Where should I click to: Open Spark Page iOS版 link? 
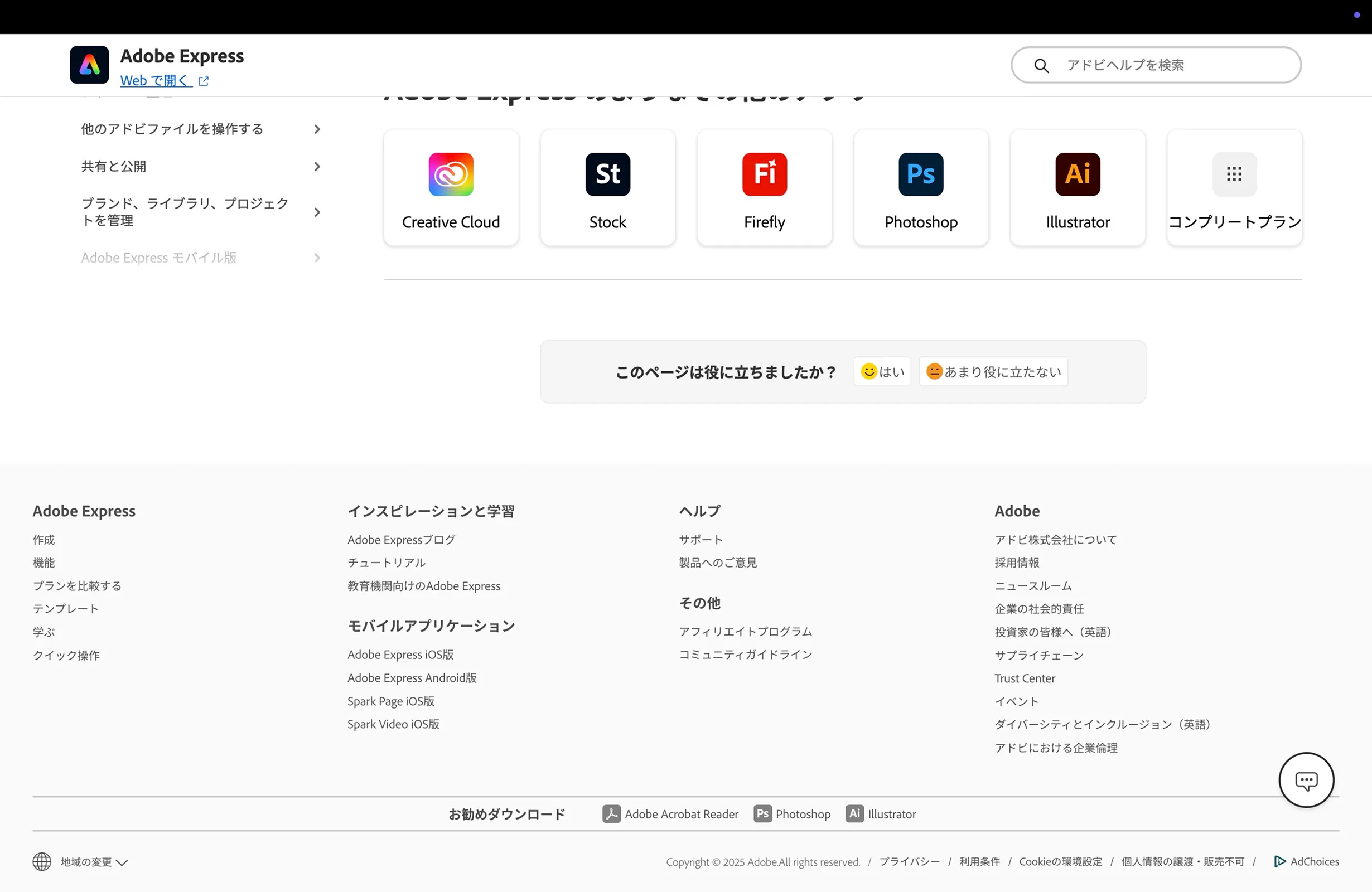[x=391, y=701]
